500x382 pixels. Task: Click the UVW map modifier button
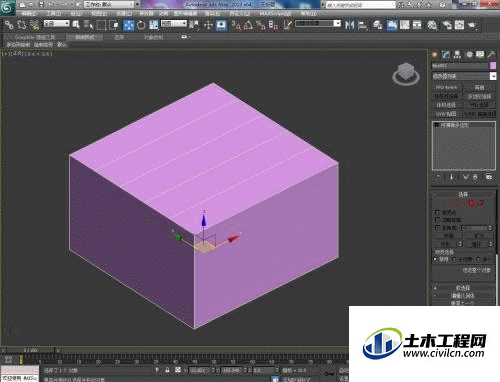click(447, 114)
